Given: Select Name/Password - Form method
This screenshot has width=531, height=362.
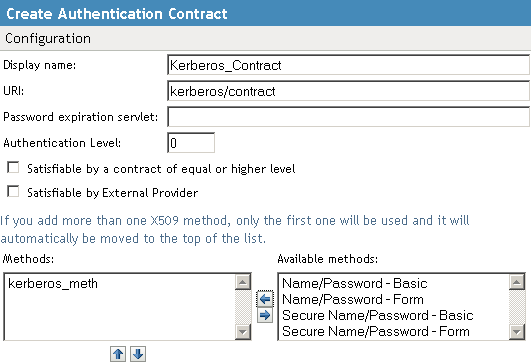Looking at the screenshot, I should (353, 299).
